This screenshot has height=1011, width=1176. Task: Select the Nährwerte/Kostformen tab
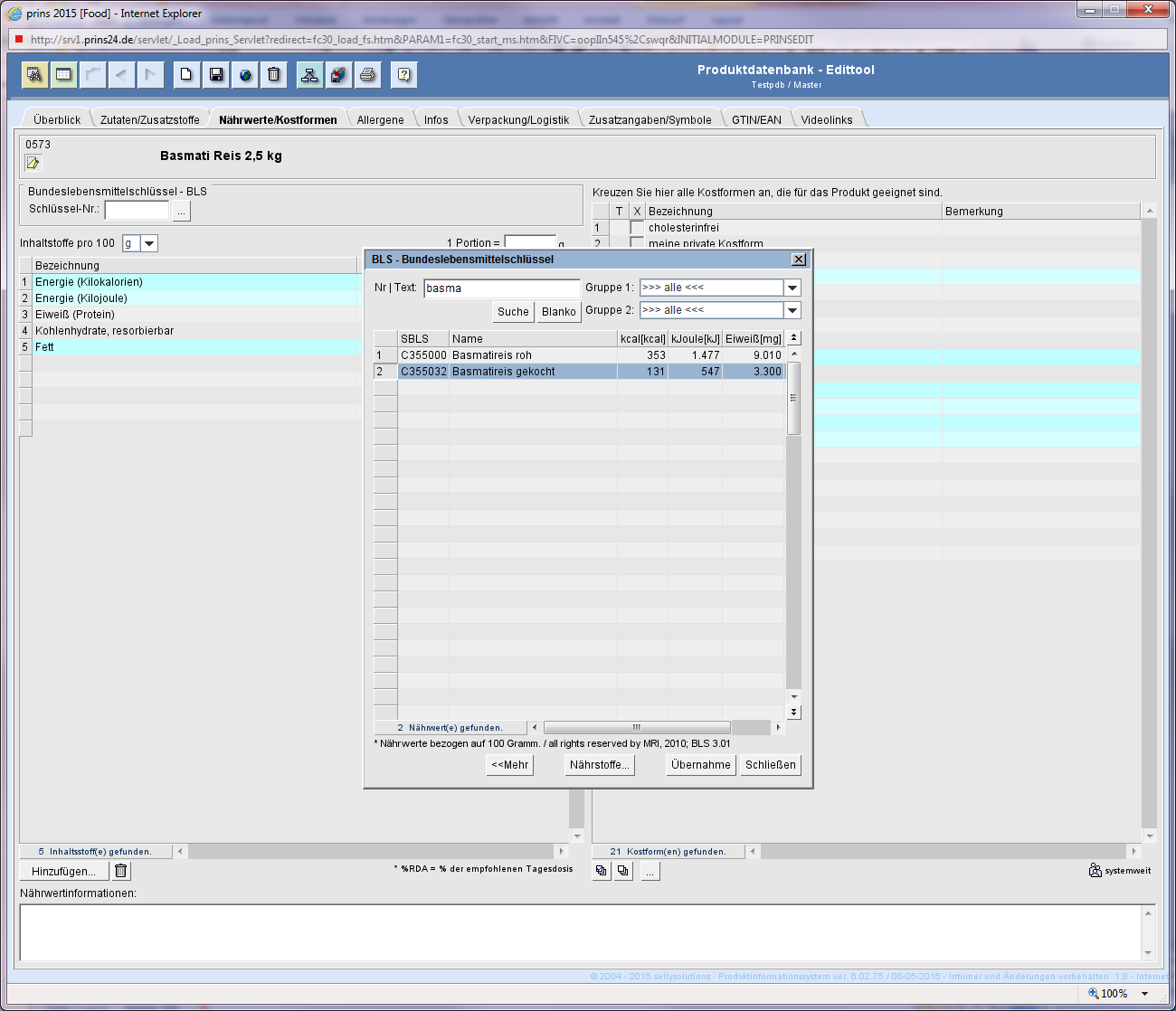pyautogui.click(x=278, y=119)
